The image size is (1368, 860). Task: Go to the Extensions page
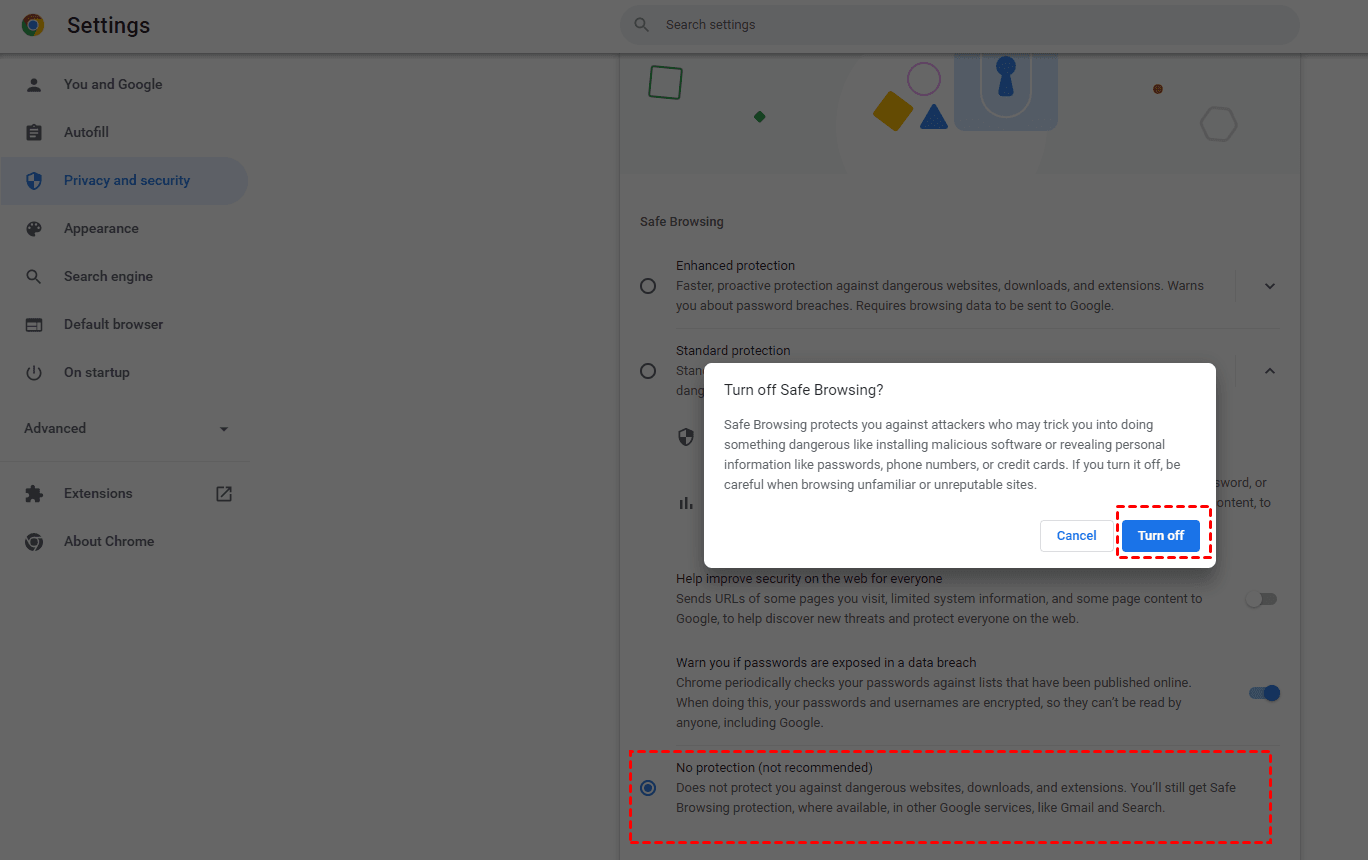[x=97, y=493]
